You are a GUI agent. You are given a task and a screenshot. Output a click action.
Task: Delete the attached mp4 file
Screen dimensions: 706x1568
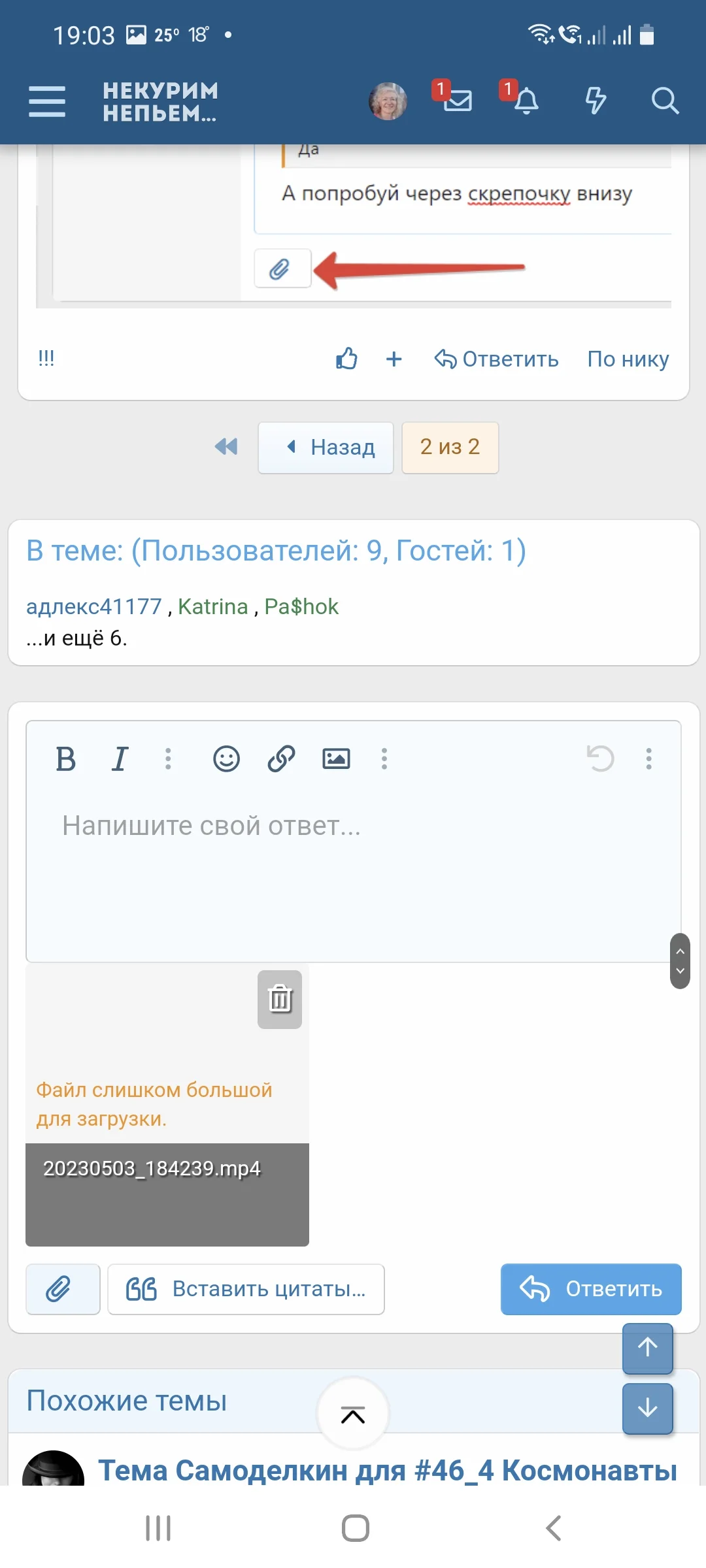coord(280,999)
